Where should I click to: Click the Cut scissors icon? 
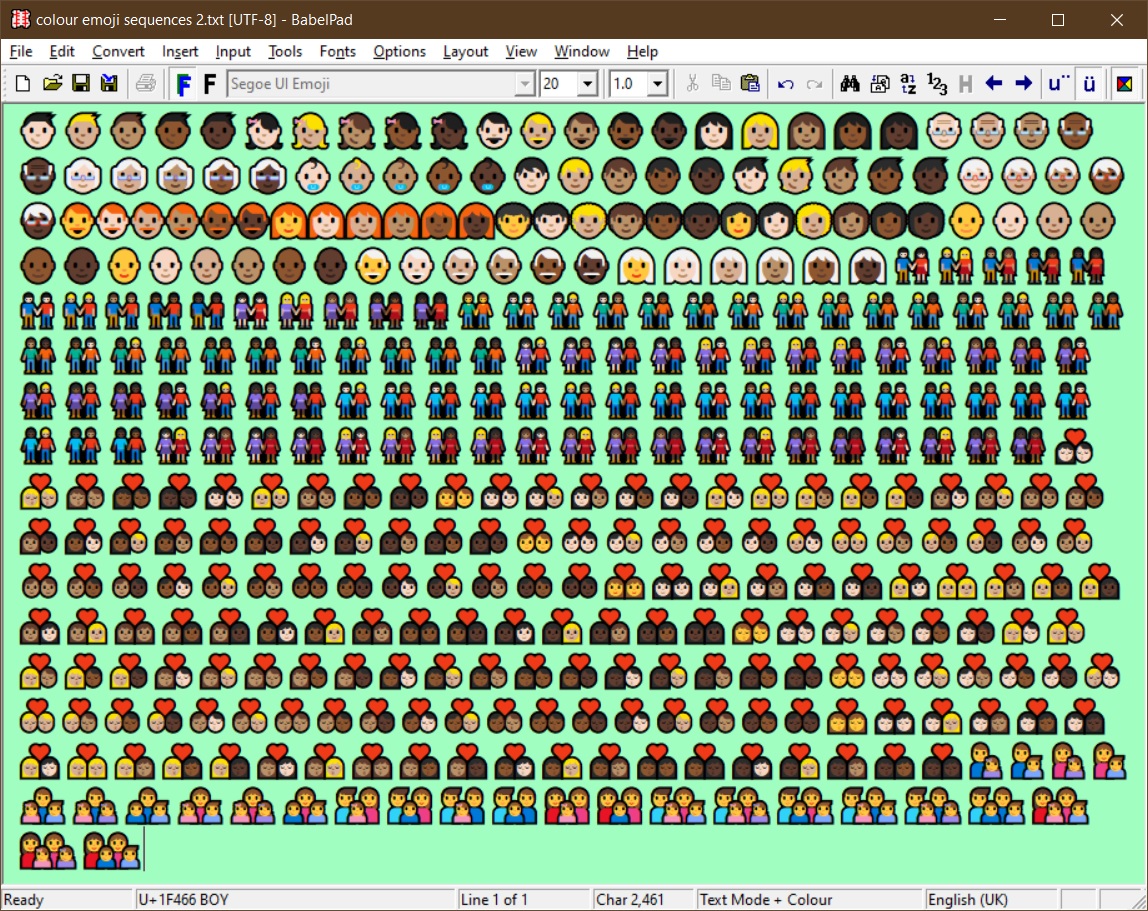pos(692,83)
